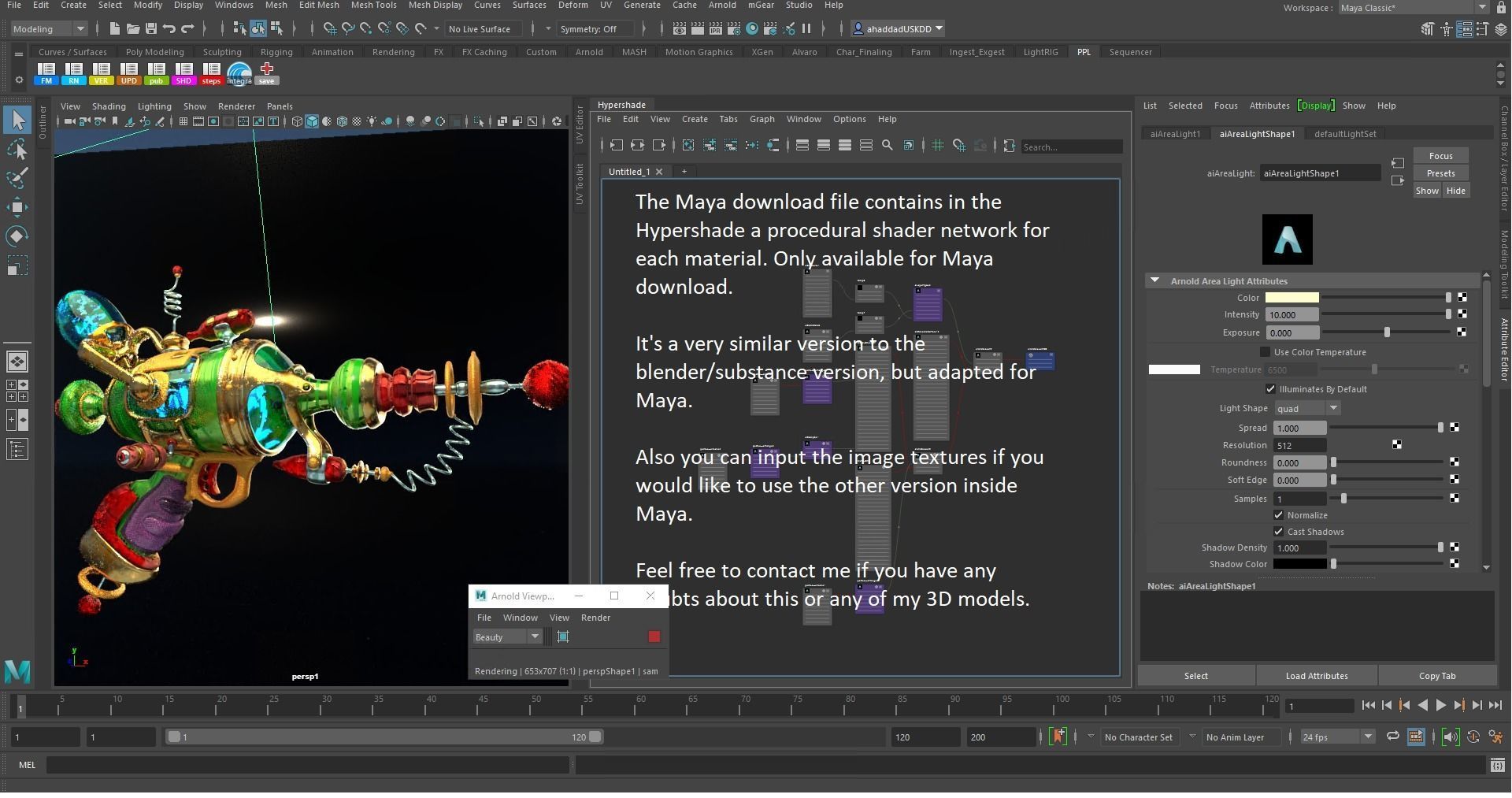Click Hypershade grid toggle icon
Screen dimensions: 1512x798
click(938, 146)
